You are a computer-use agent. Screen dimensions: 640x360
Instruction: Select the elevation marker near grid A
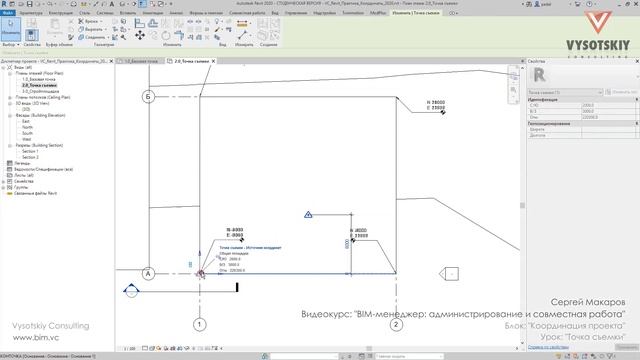click(131, 290)
